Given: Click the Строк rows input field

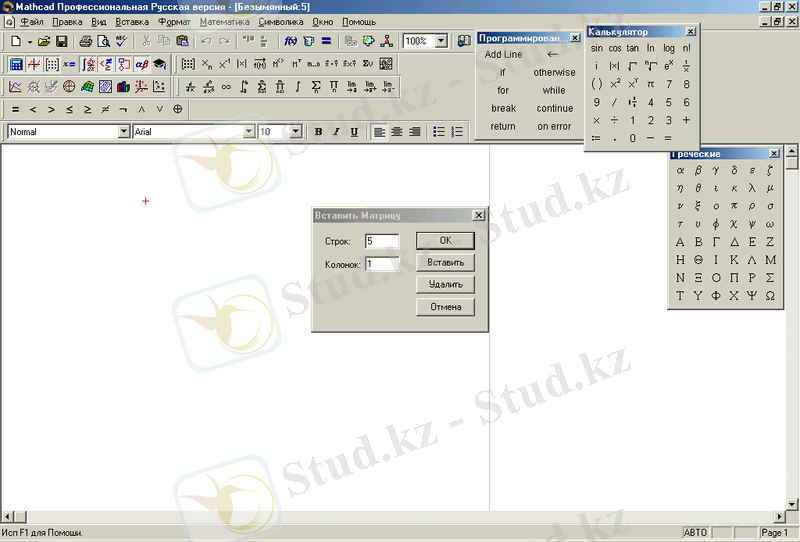Looking at the screenshot, I should pos(382,241).
